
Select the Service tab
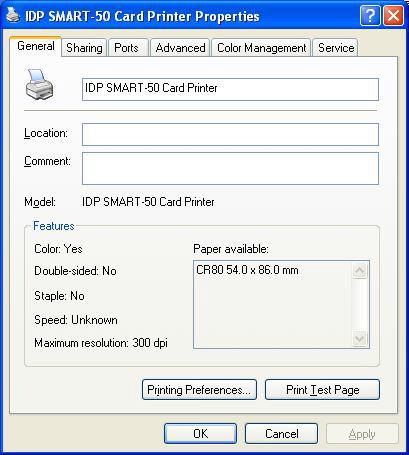point(336,48)
